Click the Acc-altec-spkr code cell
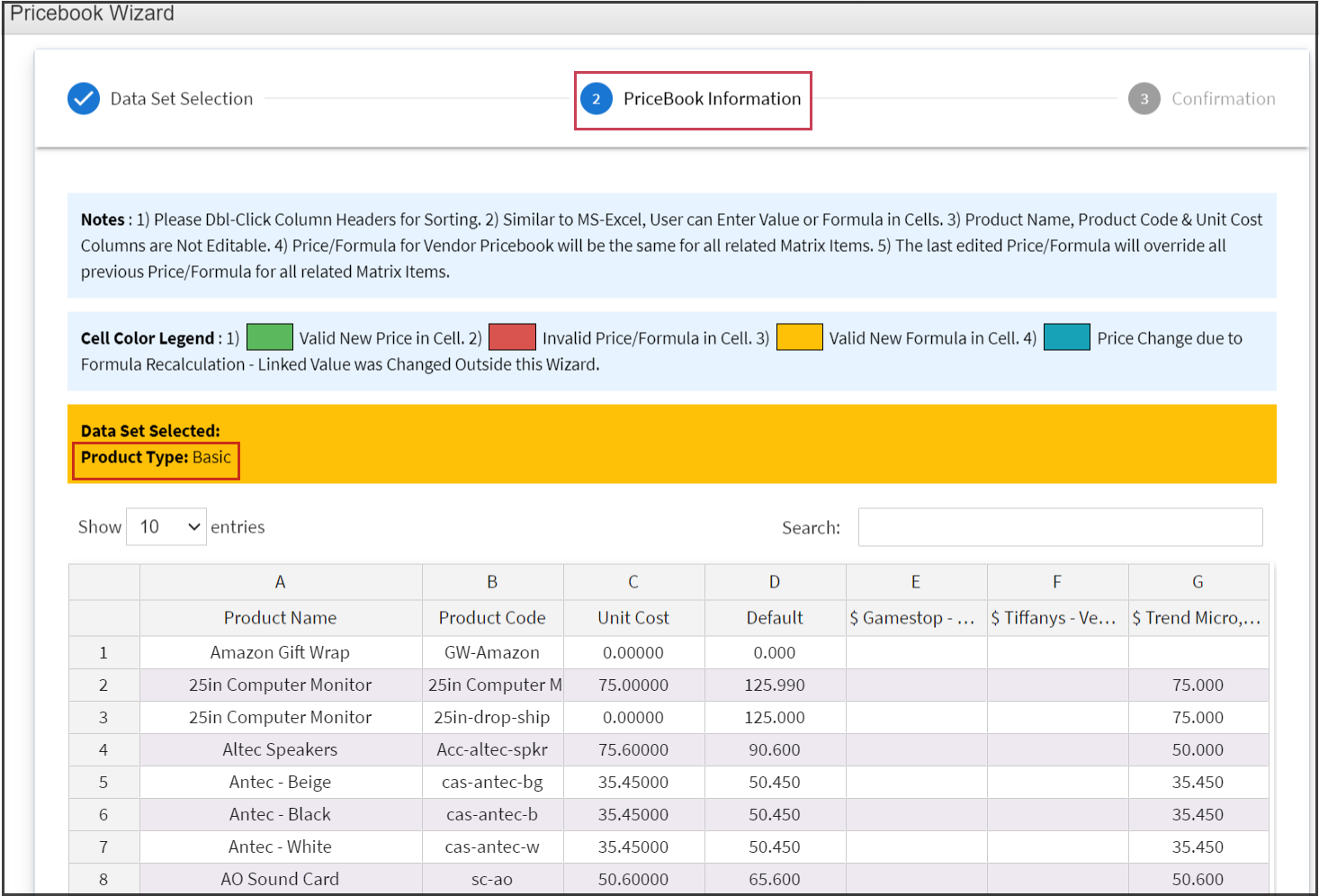Viewport: 1319px width, 896px height. pyautogui.click(x=492, y=750)
